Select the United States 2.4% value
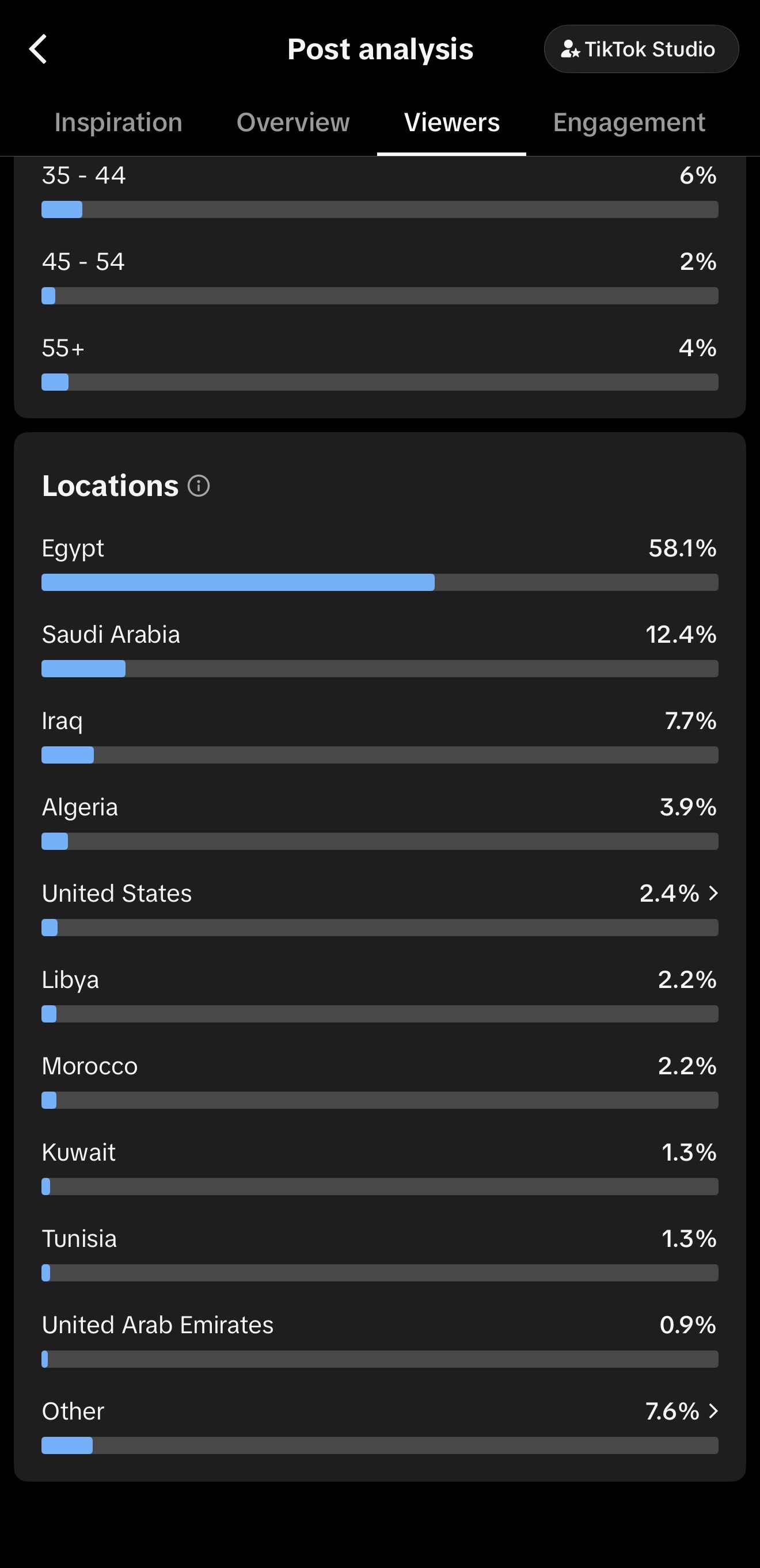 point(669,893)
